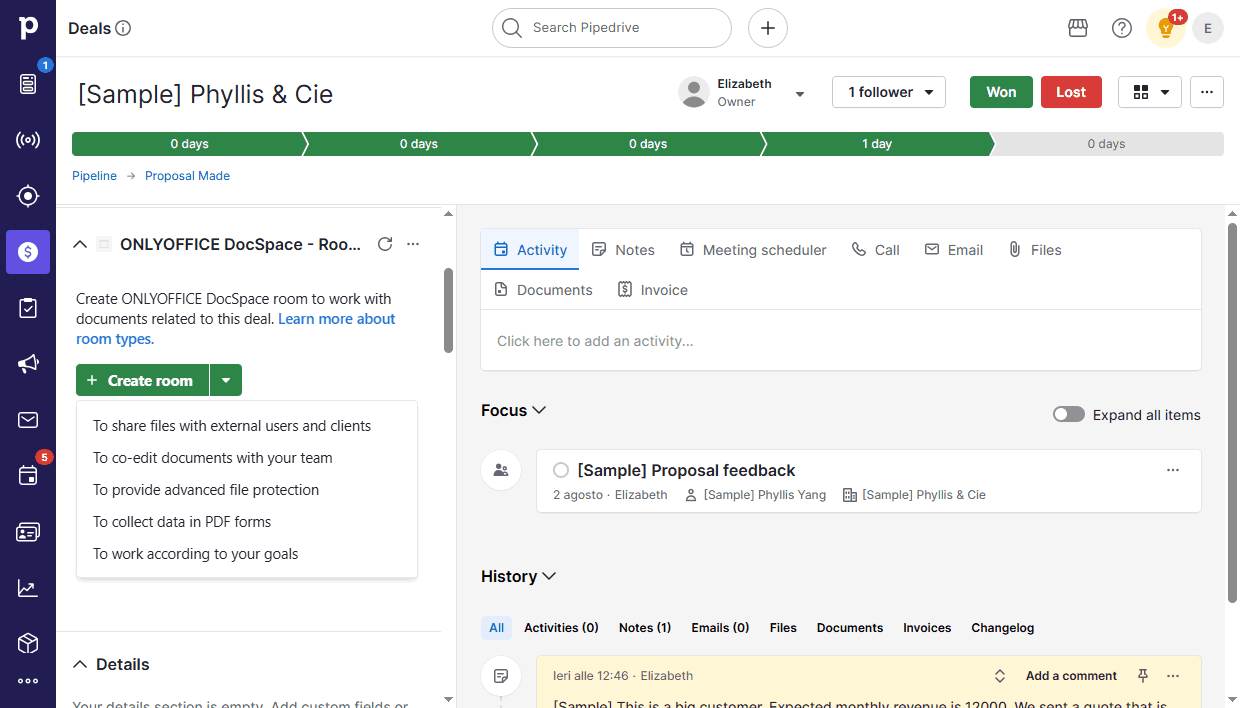Open Campaigns megaphone sidebar icon
Viewport: 1240px width, 708px height.
(x=28, y=364)
